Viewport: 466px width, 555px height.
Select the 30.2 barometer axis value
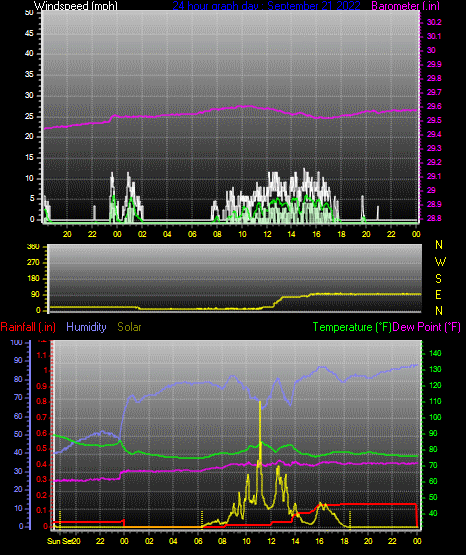(434, 22)
